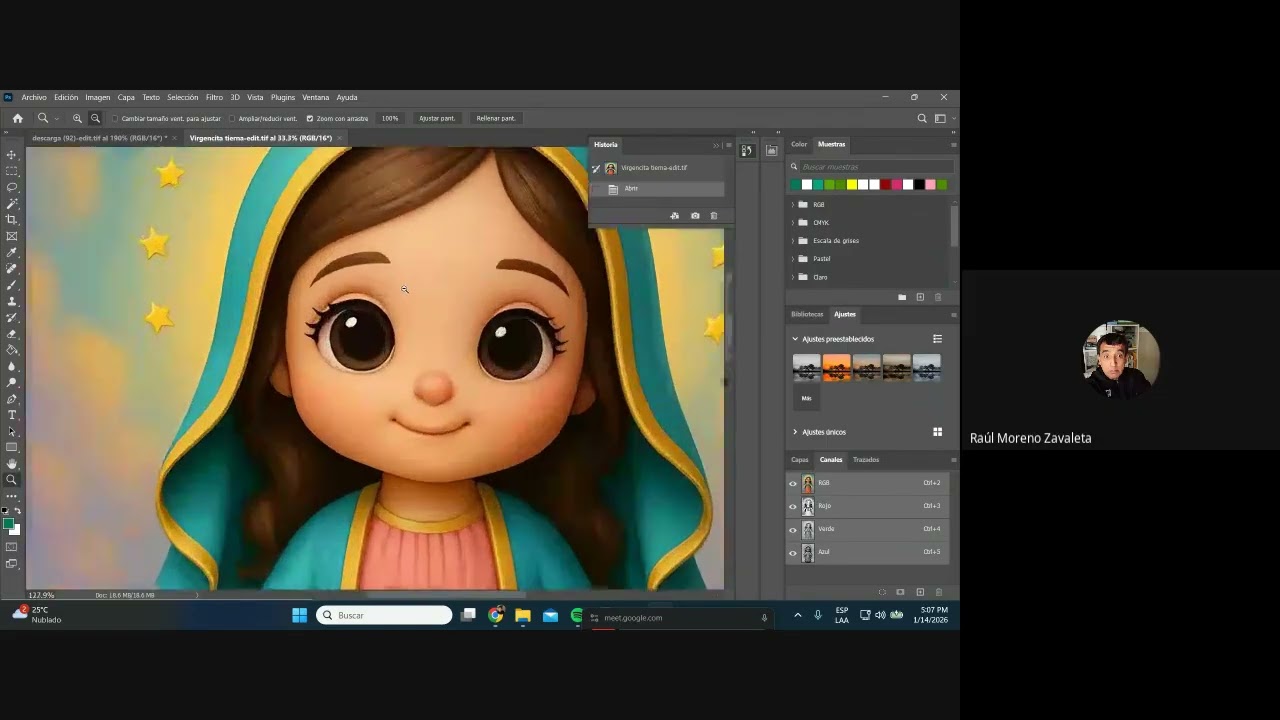Hide the Azul channel visibility eye

793,553
